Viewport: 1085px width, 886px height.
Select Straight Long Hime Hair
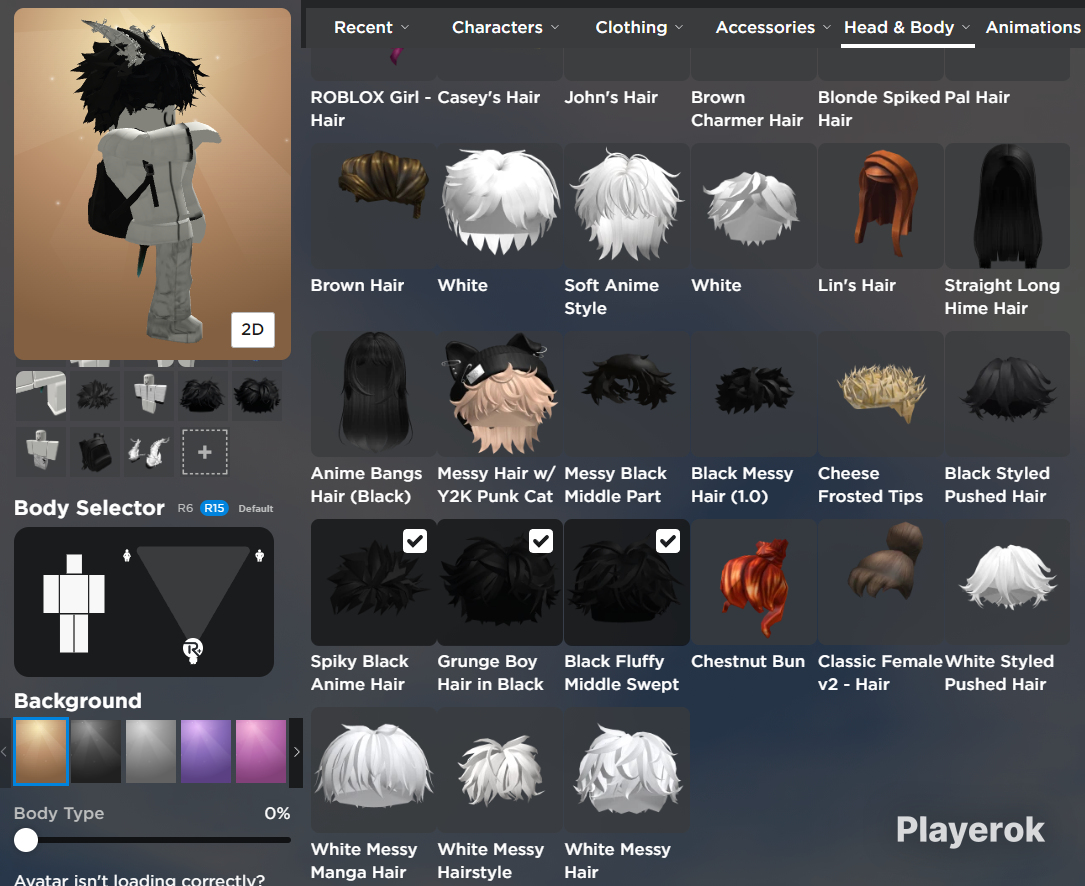(x=1008, y=206)
